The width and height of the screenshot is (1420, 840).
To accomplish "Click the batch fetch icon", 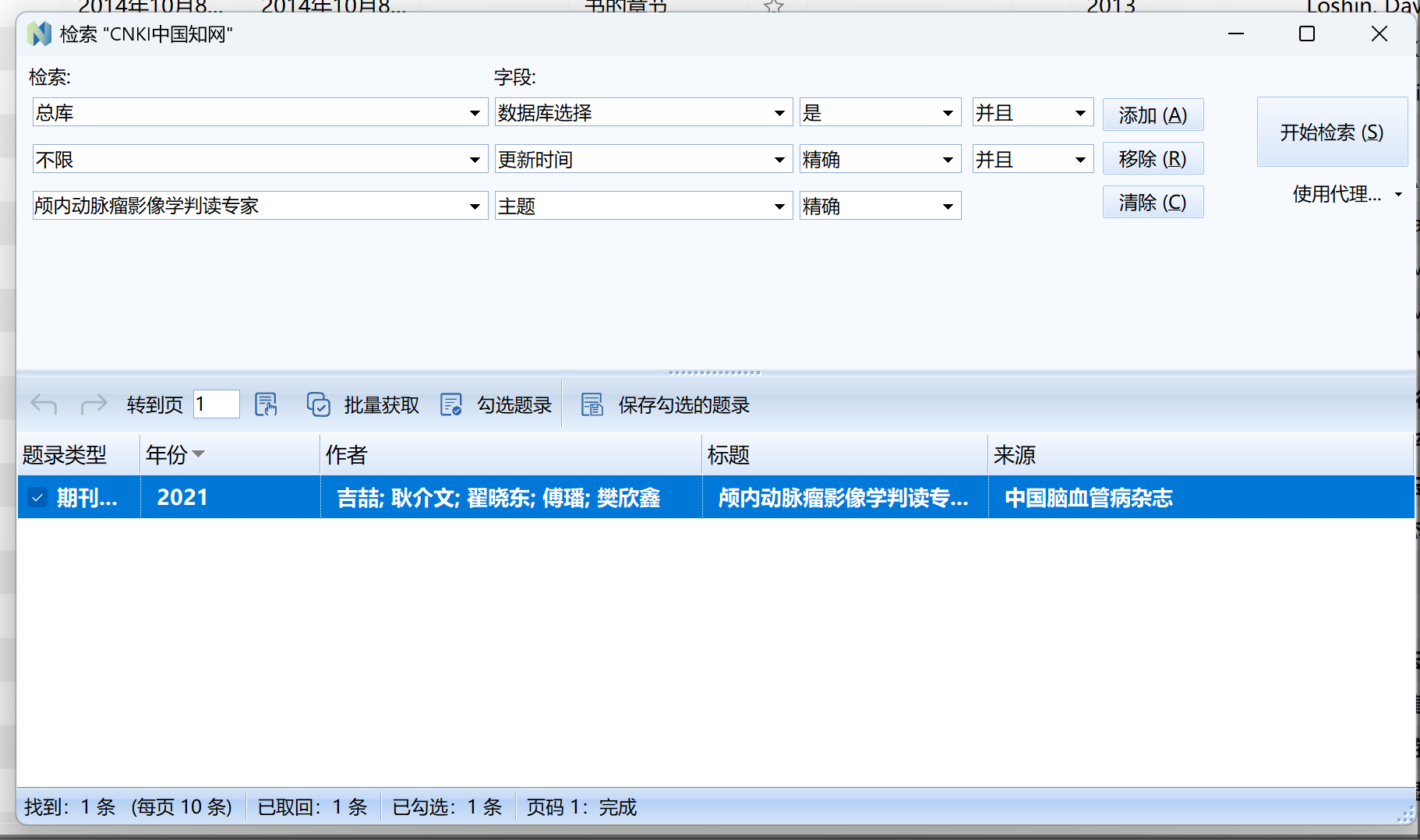I will point(319,404).
